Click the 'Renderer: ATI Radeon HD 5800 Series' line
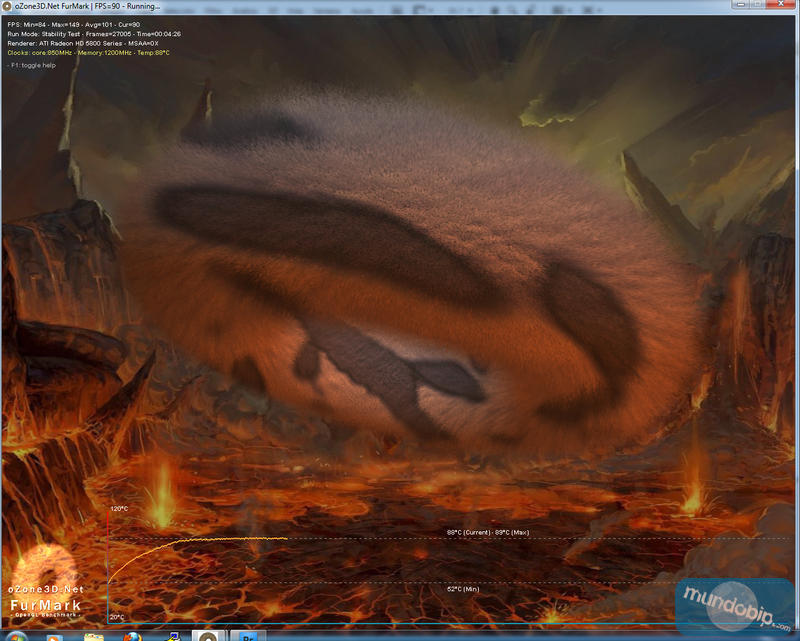 point(83,43)
